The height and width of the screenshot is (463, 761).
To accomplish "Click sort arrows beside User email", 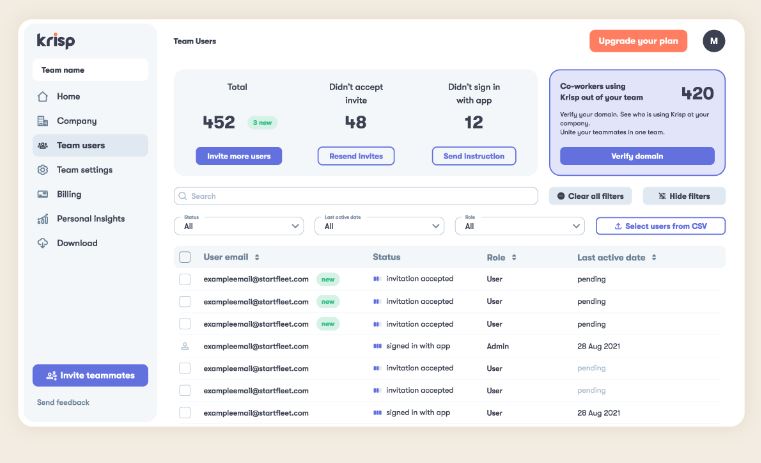I will (x=257, y=257).
